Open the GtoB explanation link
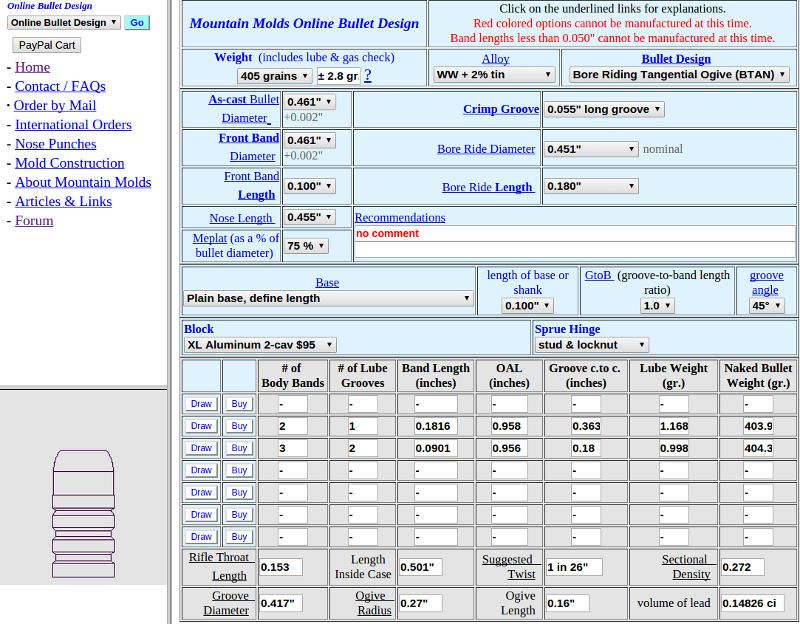The image size is (800, 624). 599,275
